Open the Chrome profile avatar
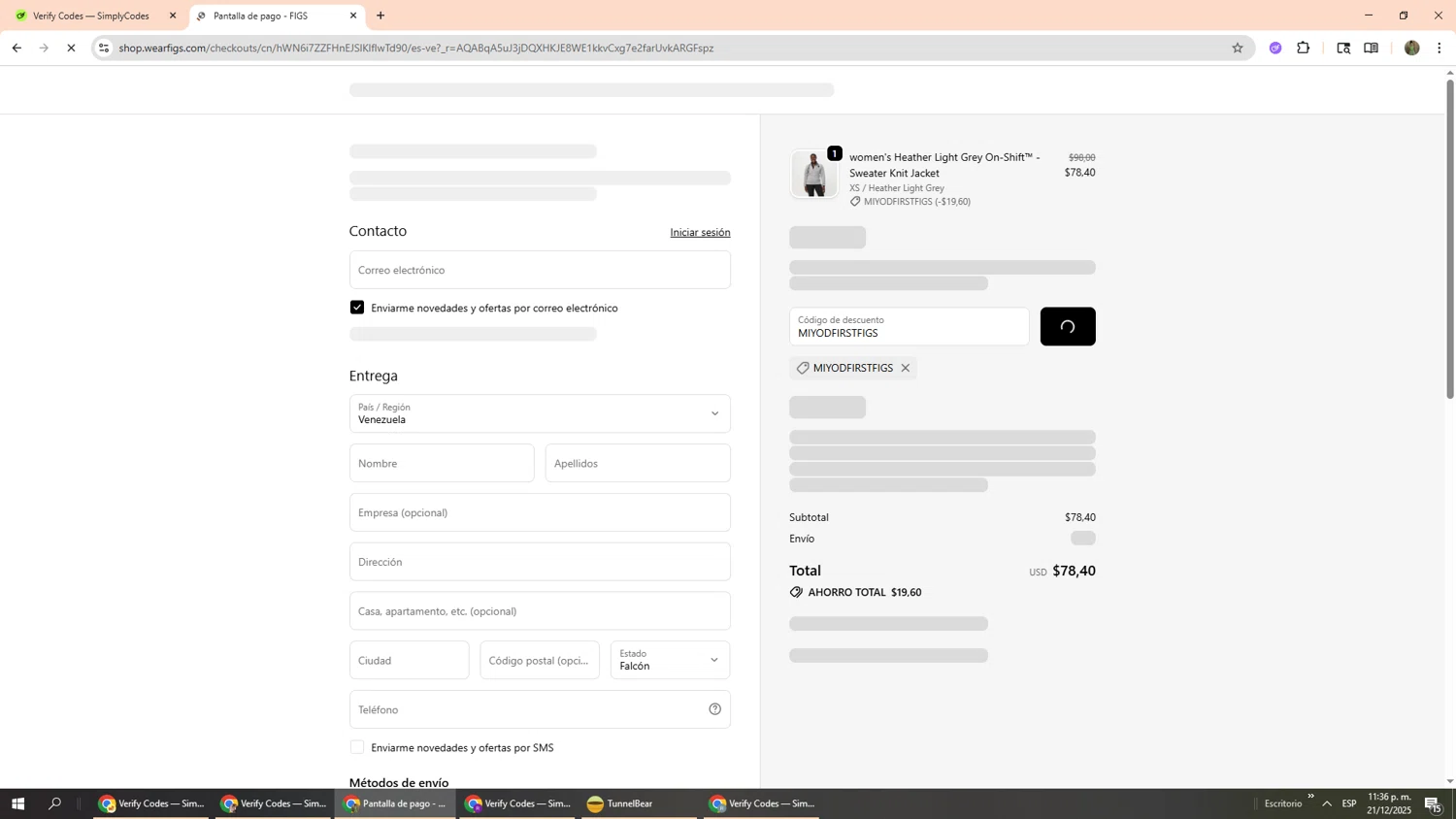 tap(1411, 48)
